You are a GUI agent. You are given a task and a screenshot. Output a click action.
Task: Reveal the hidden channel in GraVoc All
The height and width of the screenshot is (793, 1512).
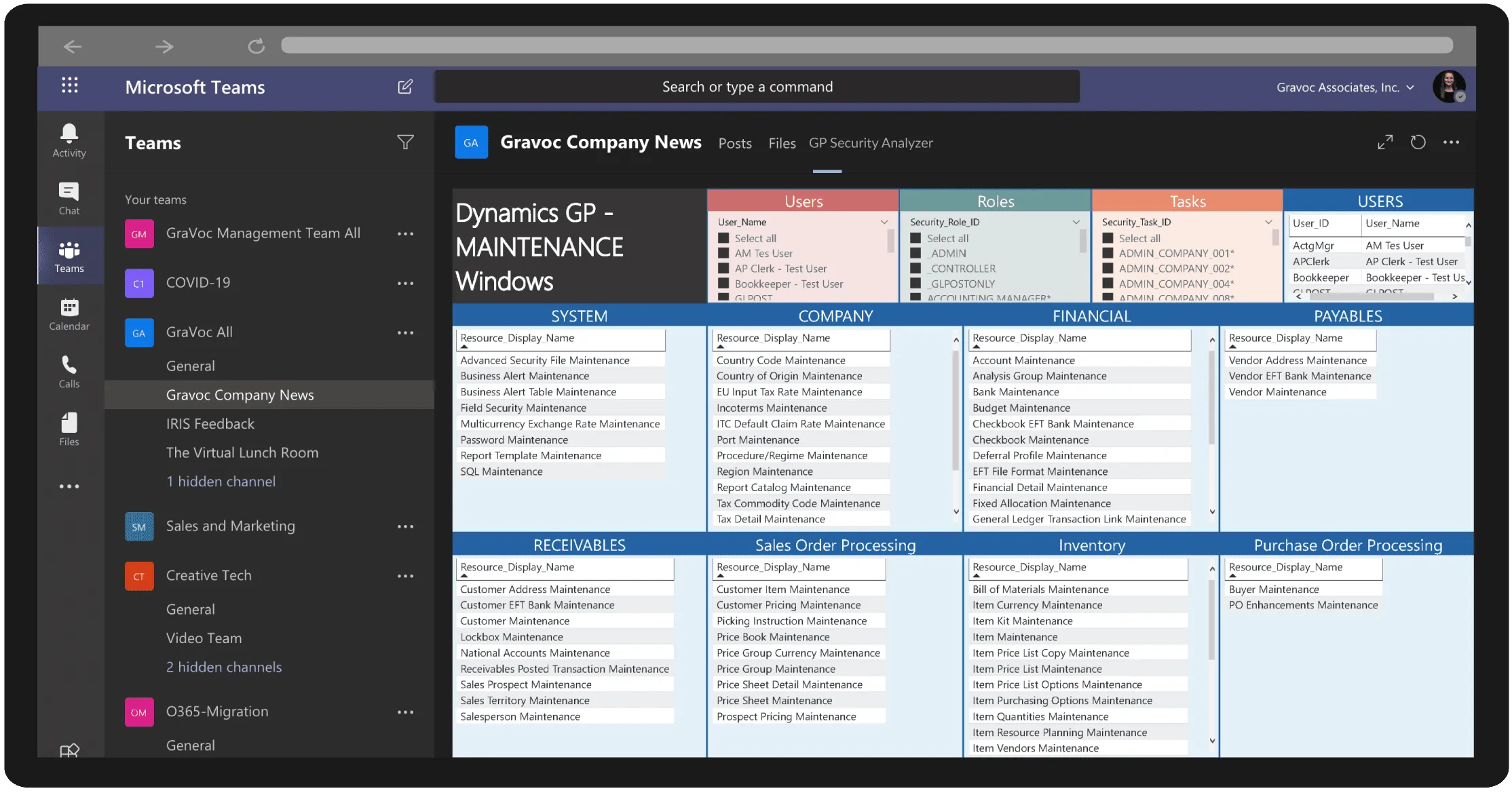pyautogui.click(x=221, y=481)
